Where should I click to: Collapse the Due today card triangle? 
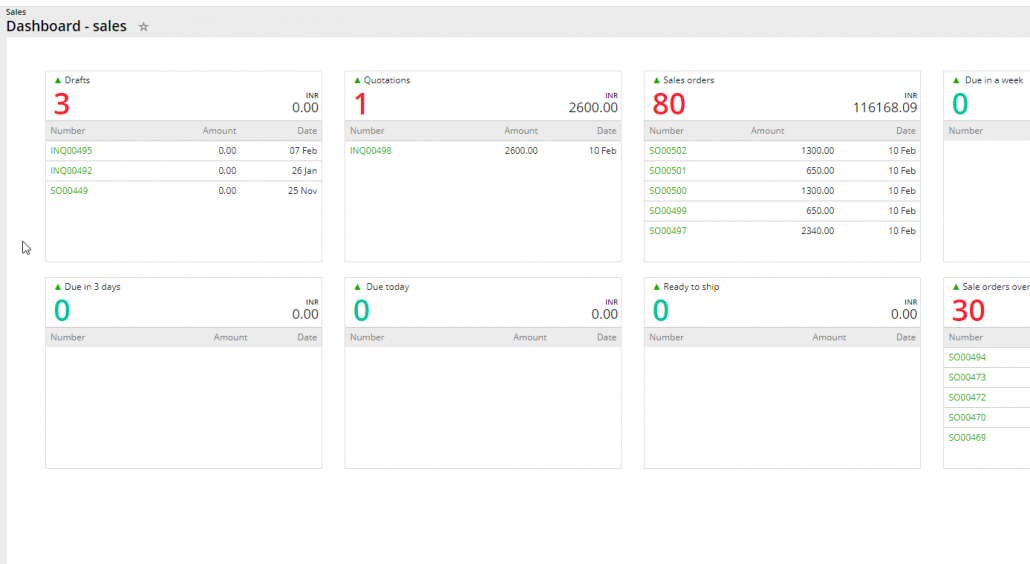click(x=357, y=287)
